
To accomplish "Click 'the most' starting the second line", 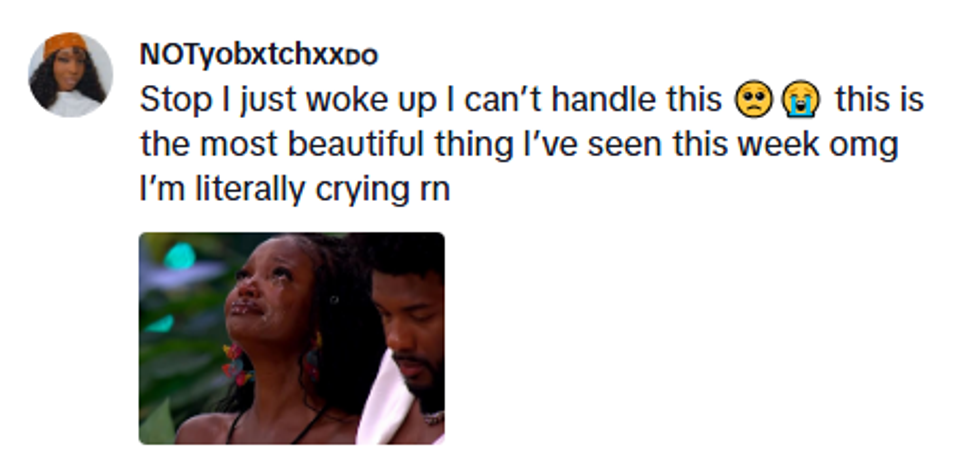I will click(x=209, y=144).
